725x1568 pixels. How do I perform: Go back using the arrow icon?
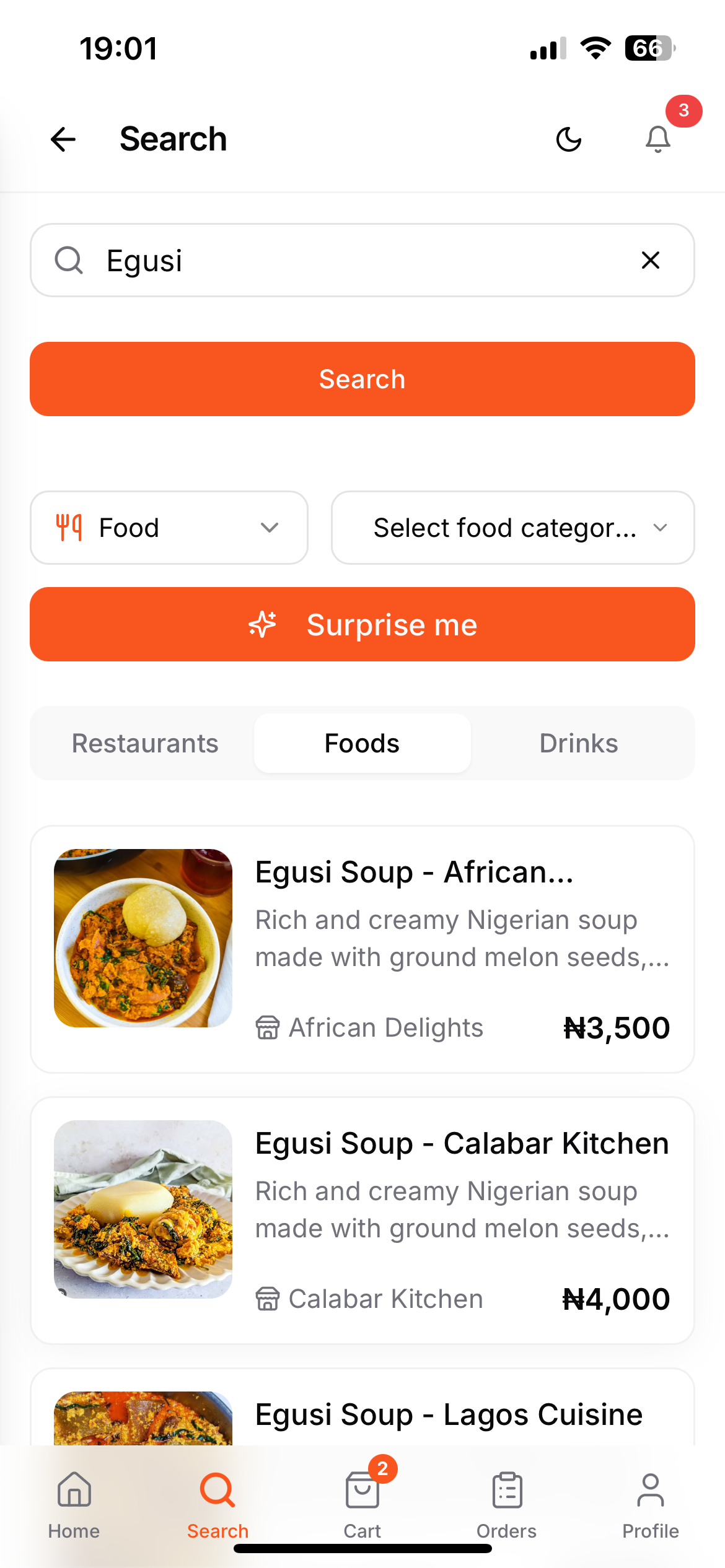click(63, 139)
